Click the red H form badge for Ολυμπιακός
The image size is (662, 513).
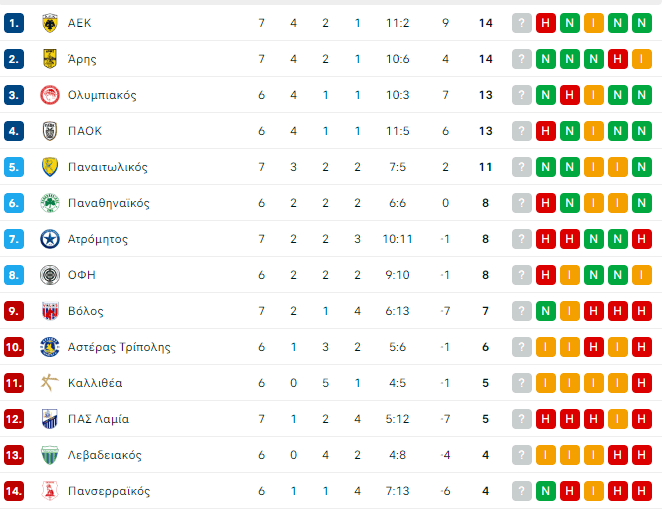tap(570, 95)
